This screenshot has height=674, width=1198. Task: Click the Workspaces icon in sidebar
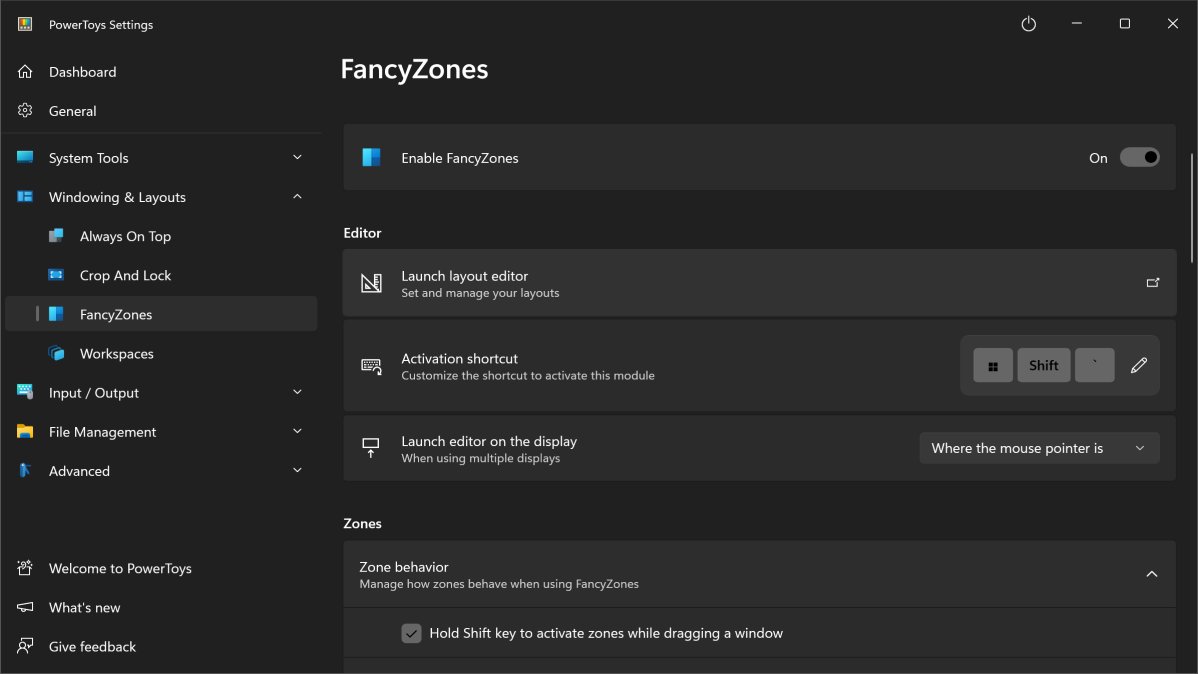tap(57, 354)
